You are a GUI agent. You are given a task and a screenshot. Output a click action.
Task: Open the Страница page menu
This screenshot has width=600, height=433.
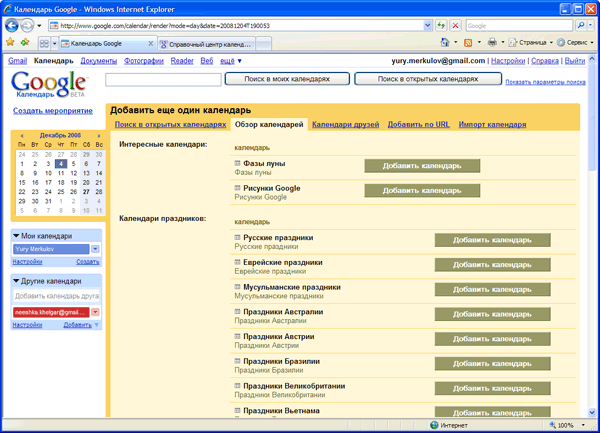coord(531,42)
